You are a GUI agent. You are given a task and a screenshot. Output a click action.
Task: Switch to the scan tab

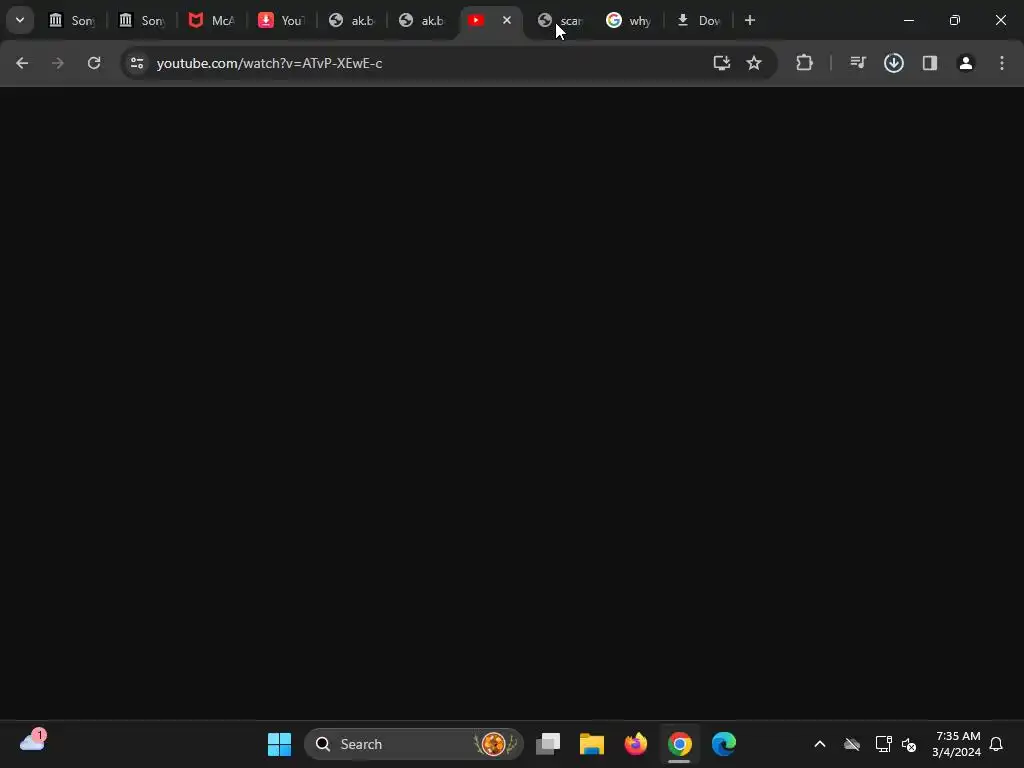point(560,21)
